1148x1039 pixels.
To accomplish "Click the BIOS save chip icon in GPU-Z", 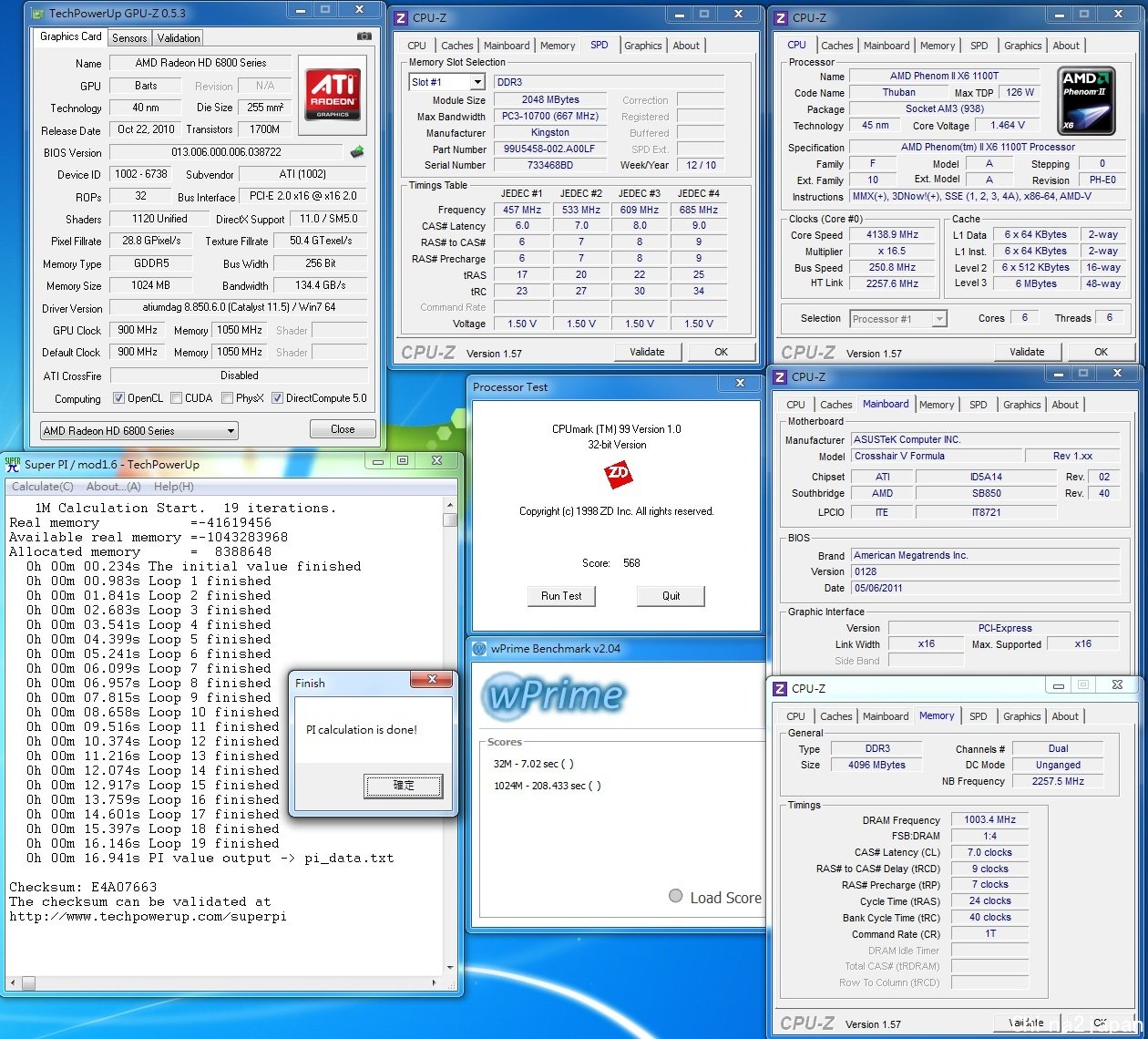I will [357, 152].
